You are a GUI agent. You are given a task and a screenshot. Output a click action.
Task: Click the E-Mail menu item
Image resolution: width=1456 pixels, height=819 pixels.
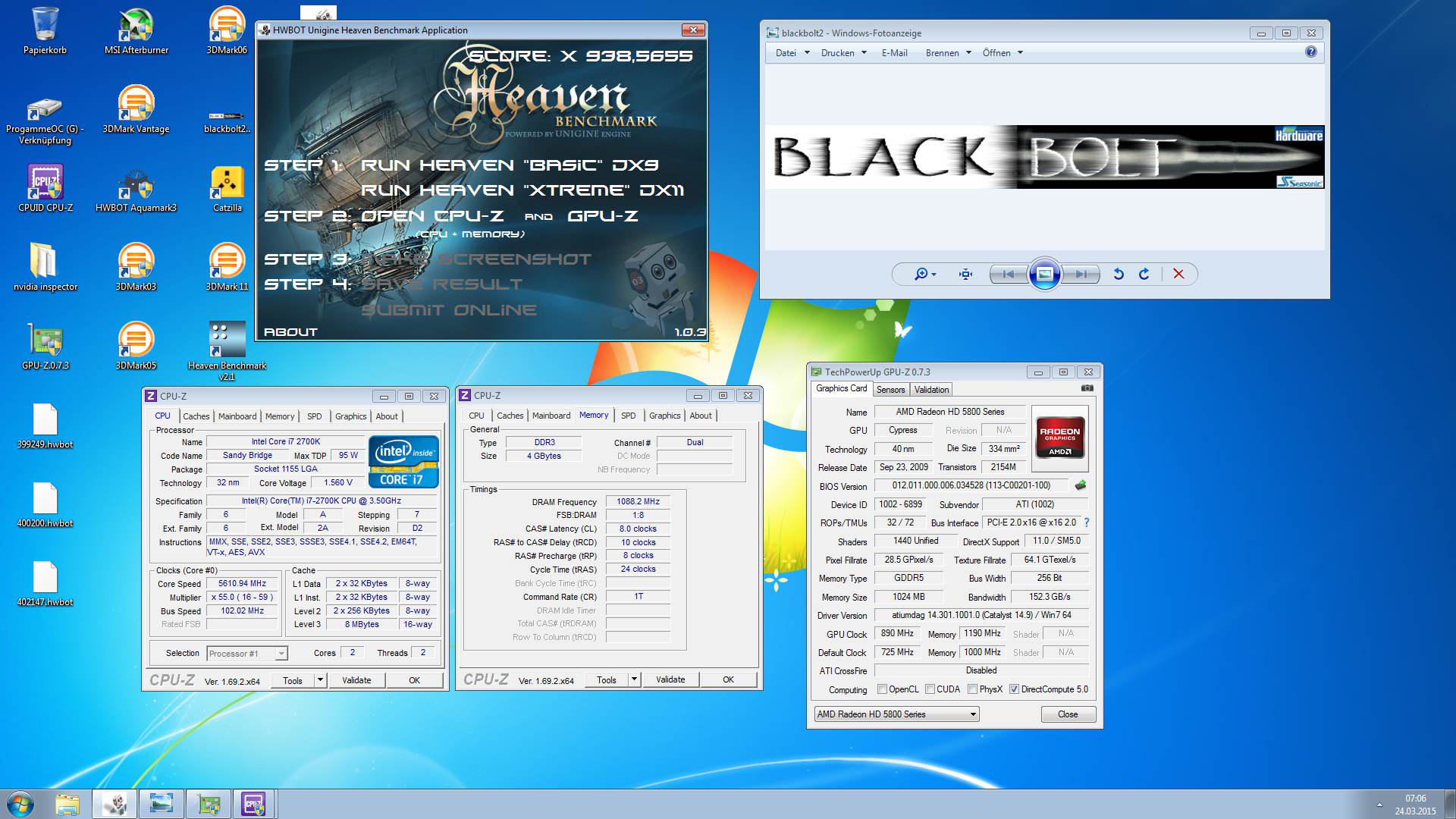pyautogui.click(x=894, y=52)
